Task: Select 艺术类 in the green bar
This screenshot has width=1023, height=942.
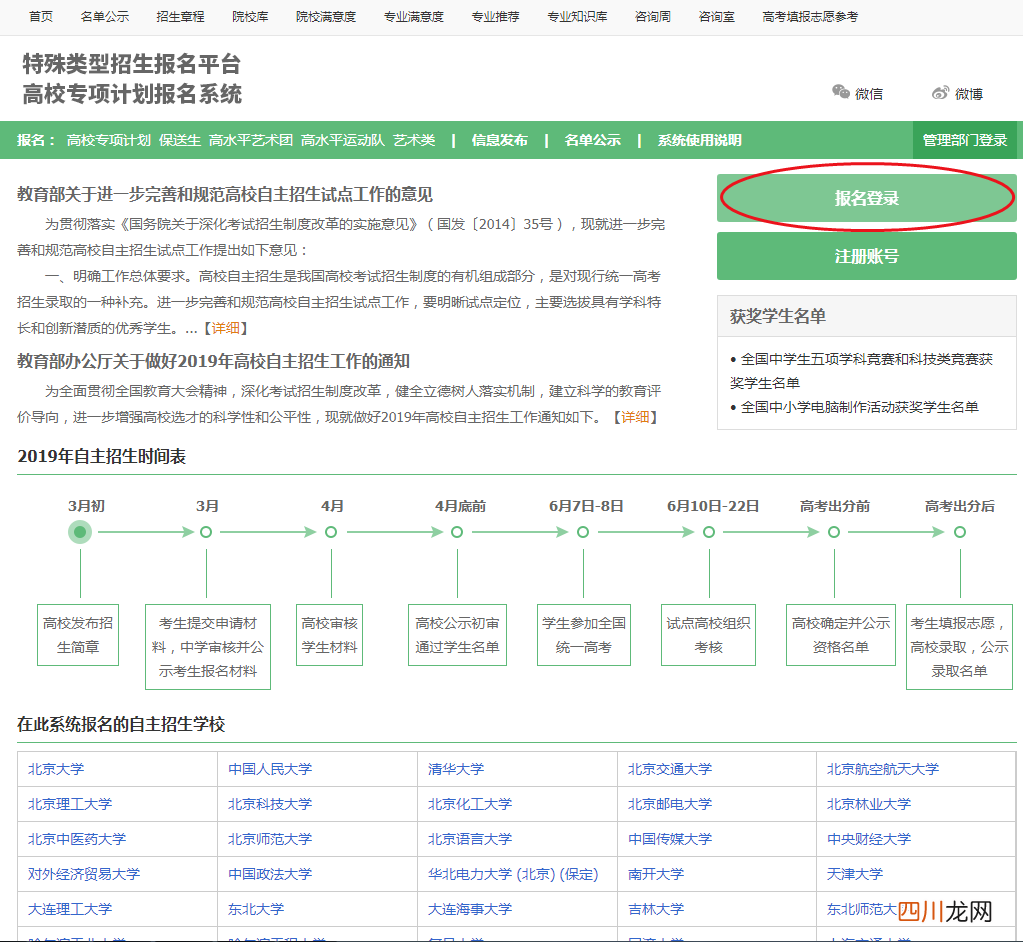Action: point(414,140)
